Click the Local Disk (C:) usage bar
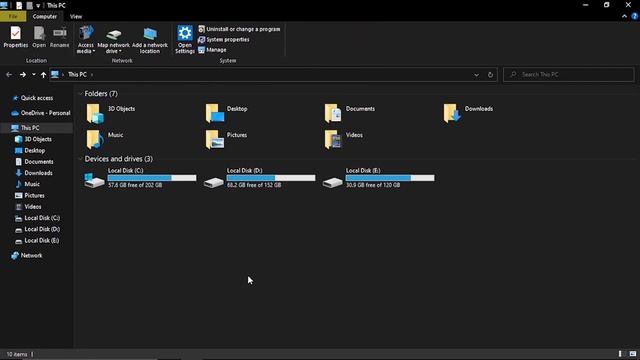 152,178
